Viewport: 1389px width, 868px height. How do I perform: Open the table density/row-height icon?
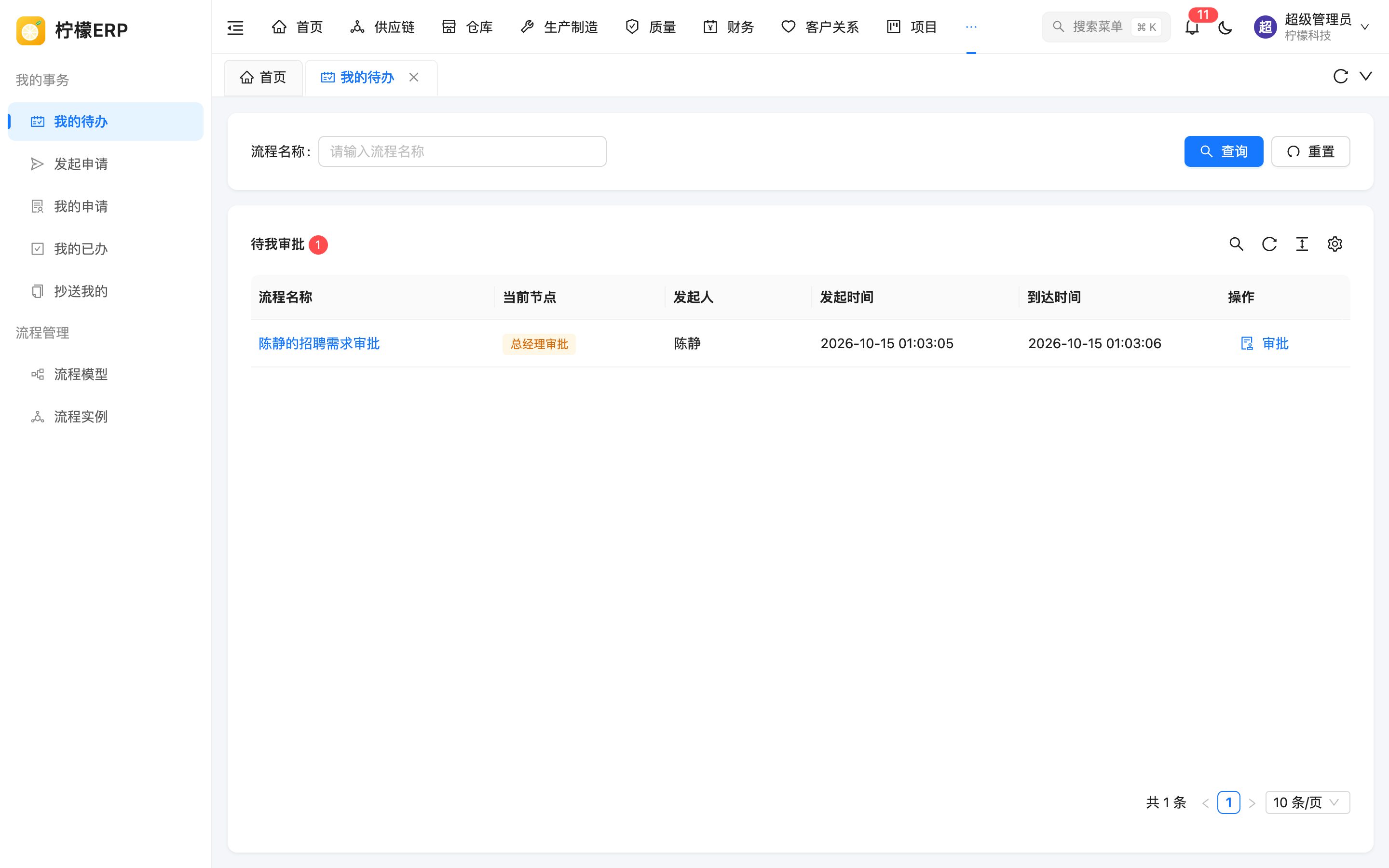pos(1302,244)
